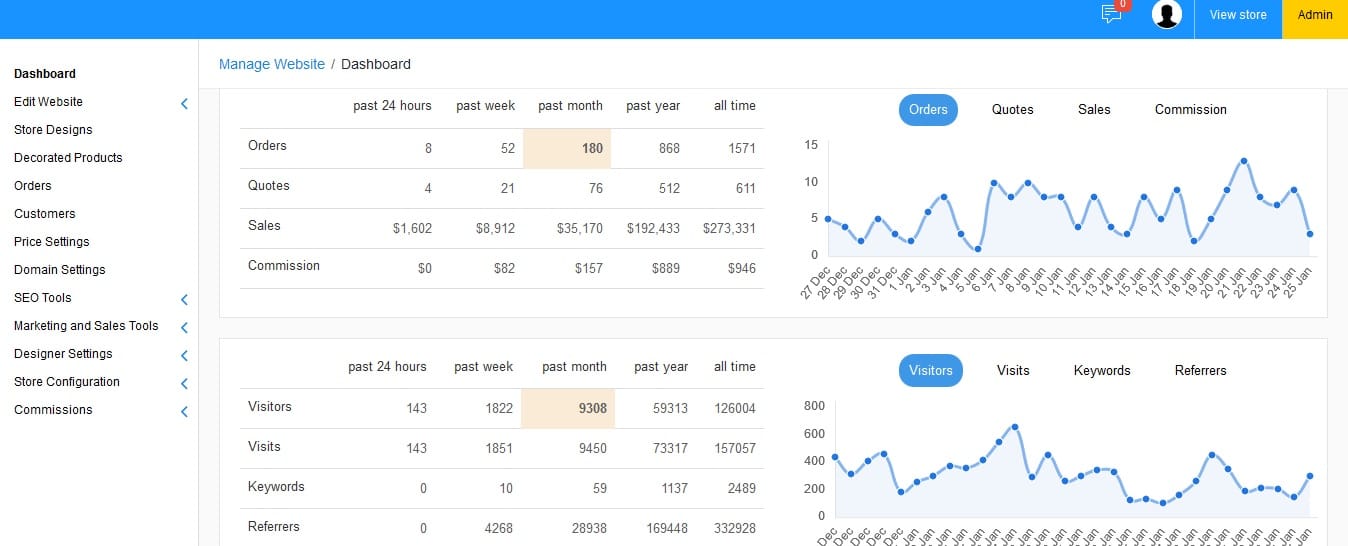Screen dimensions: 1348x546
Task: Open the Keywords chart tab
Action: point(1102,371)
